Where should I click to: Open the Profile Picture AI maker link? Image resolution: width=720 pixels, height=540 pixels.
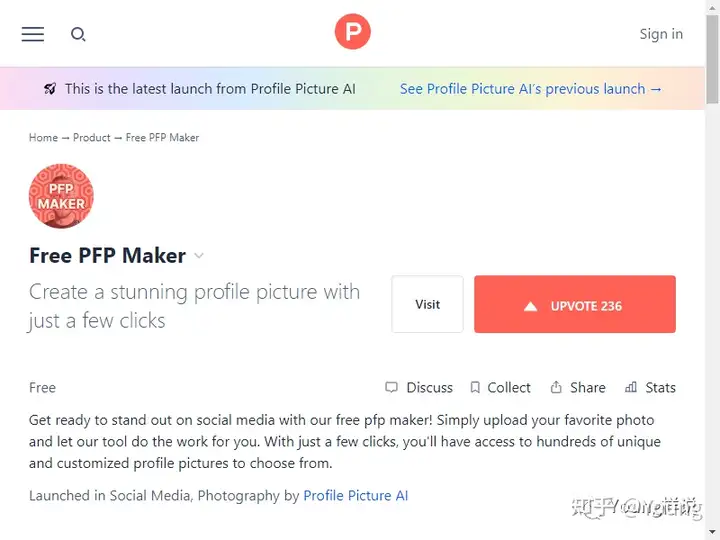click(x=356, y=496)
